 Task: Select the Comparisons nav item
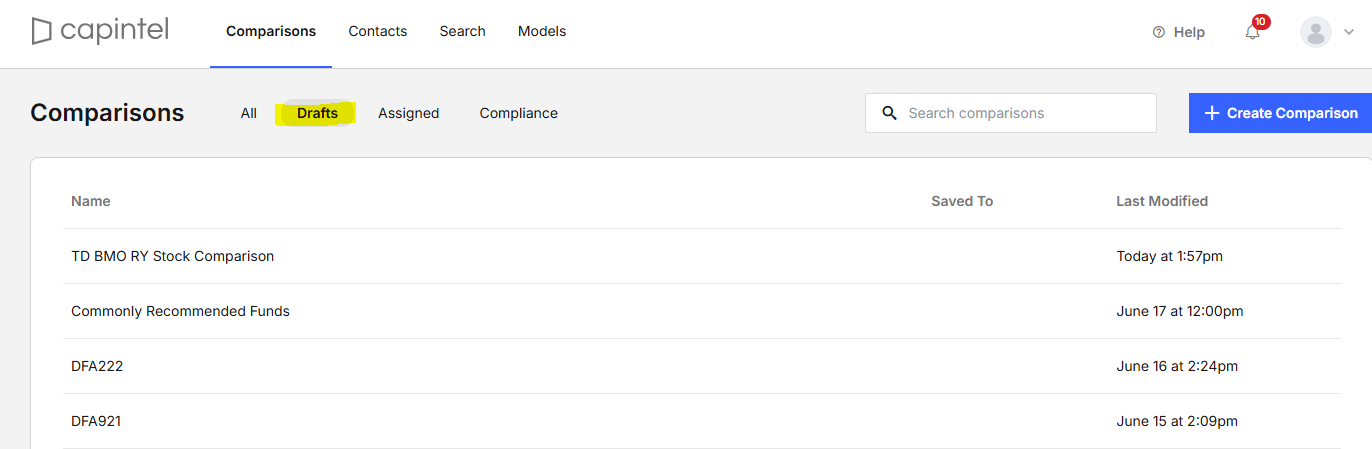coord(271,31)
